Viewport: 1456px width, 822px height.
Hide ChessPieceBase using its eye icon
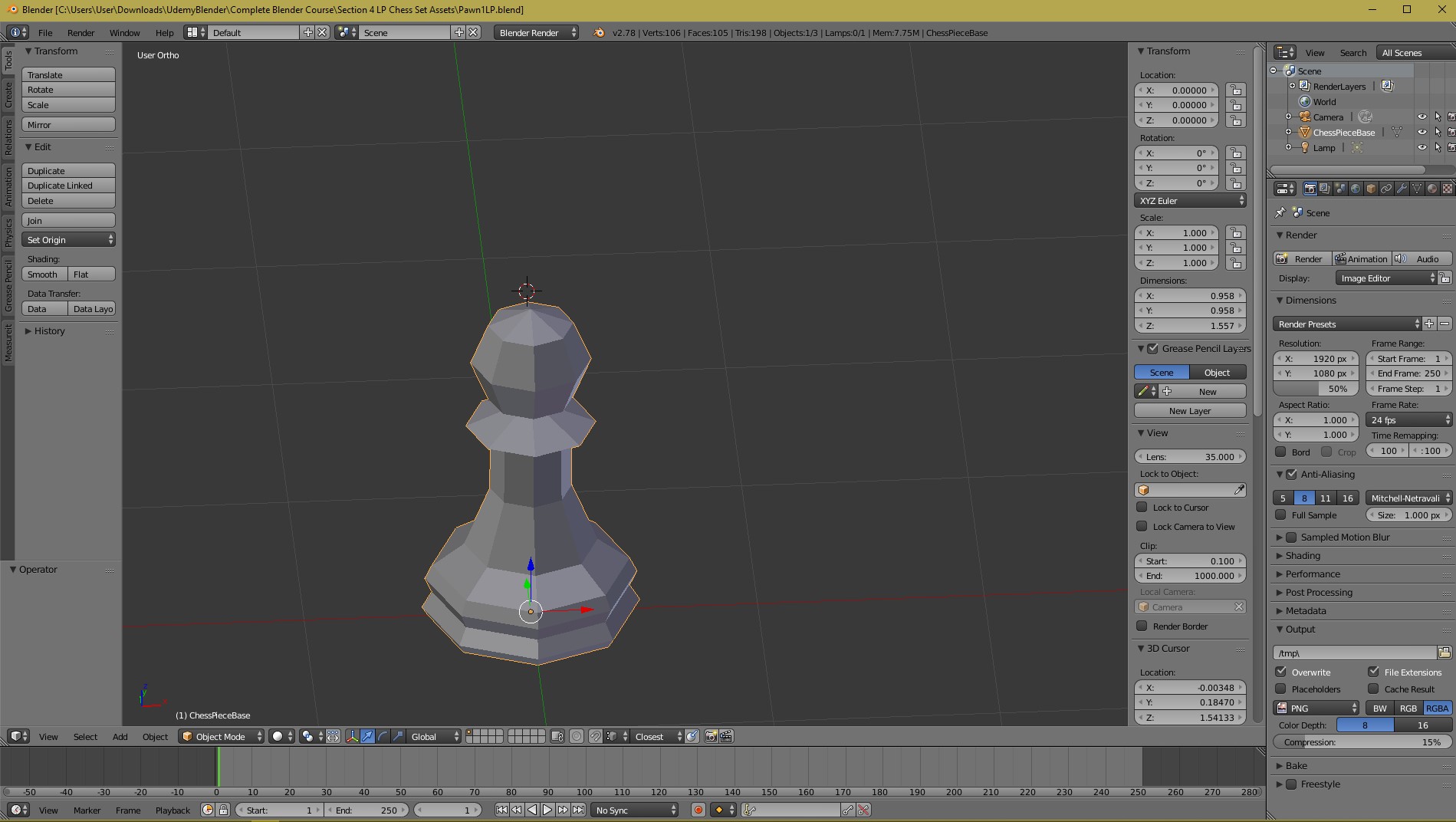click(x=1421, y=133)
